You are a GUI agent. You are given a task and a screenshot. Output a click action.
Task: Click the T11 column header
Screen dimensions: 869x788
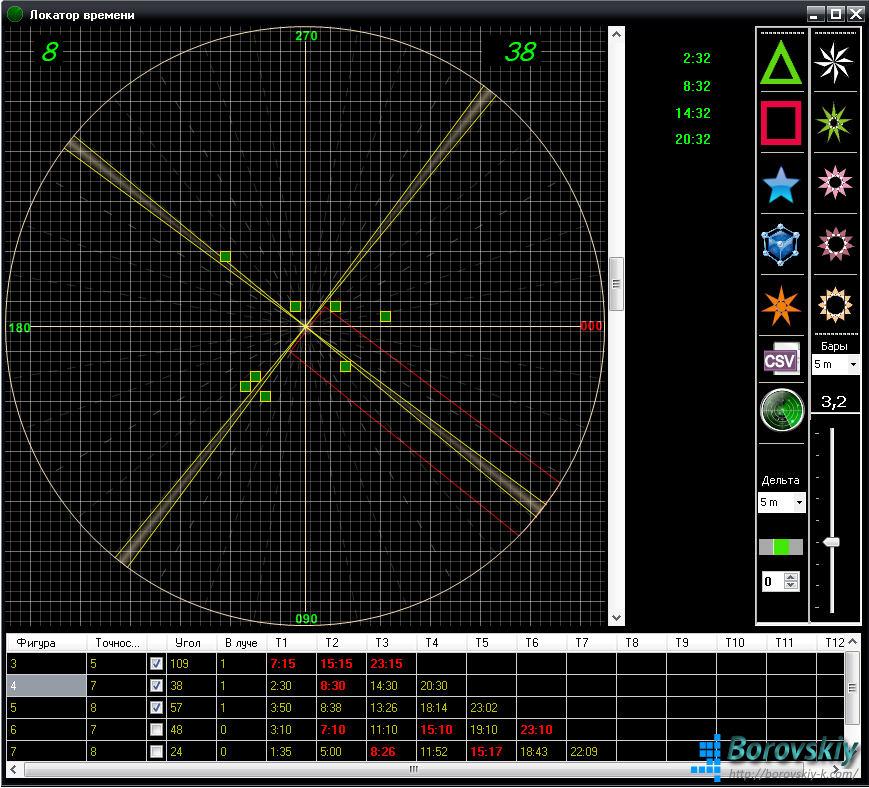tap(791, 643)
